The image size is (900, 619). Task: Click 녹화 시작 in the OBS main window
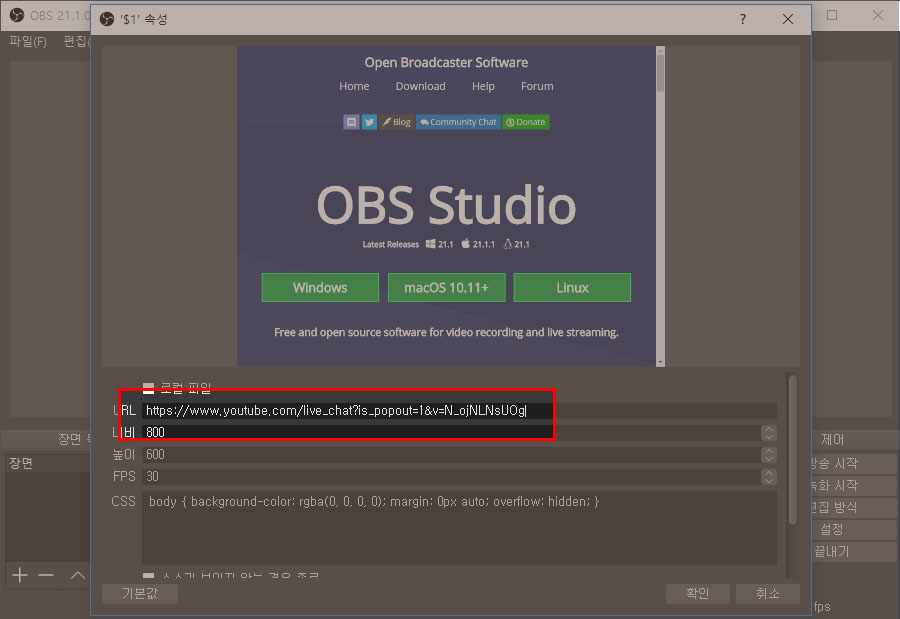(x=854, y=486)
